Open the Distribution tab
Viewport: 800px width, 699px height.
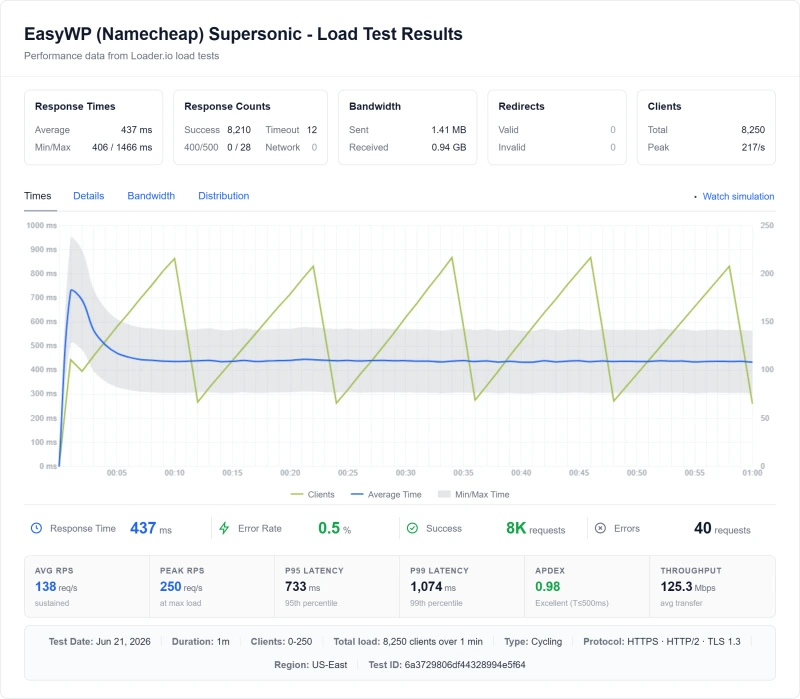coord(223,196)
